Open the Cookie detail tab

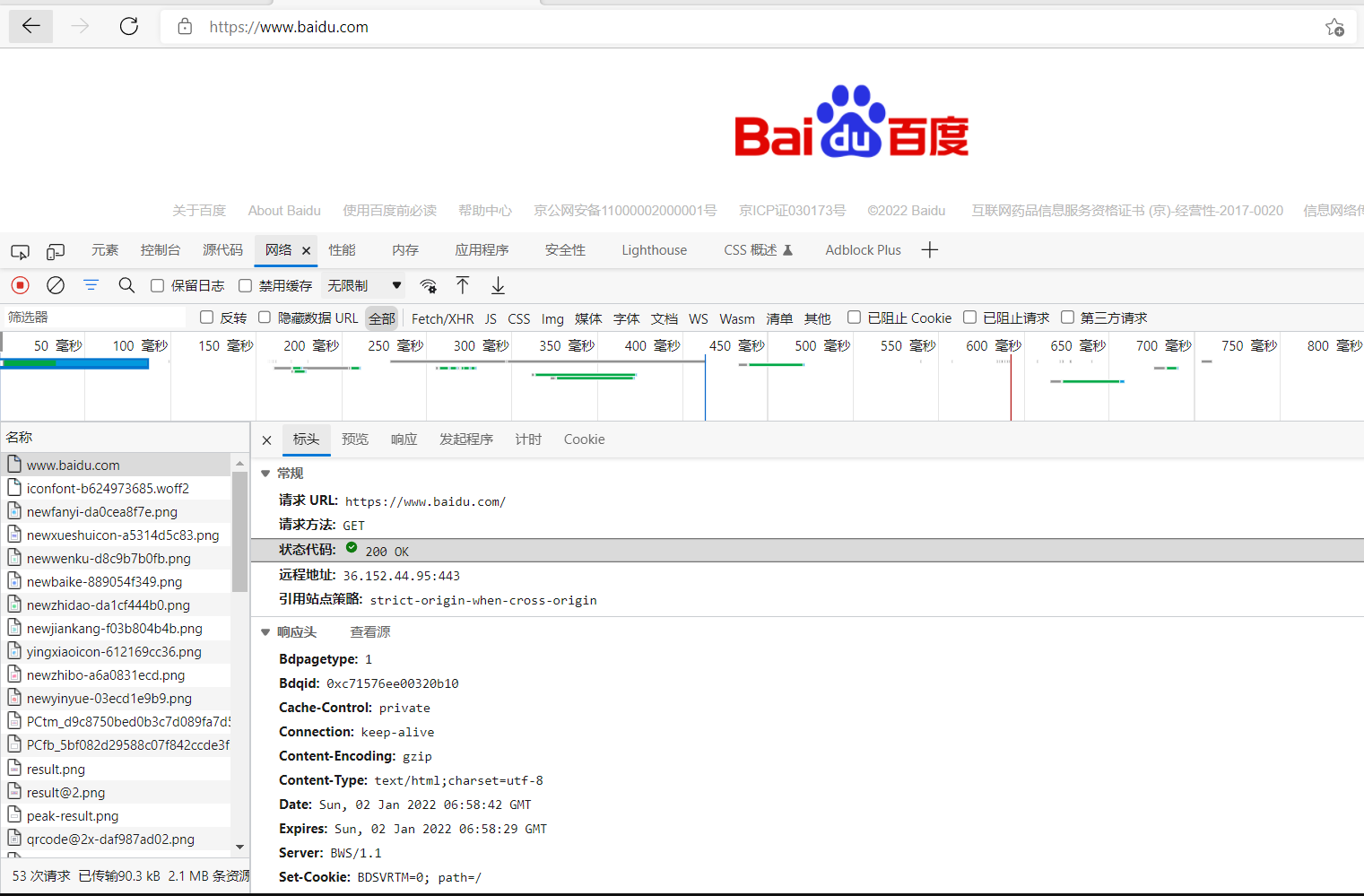pos(585,439)
